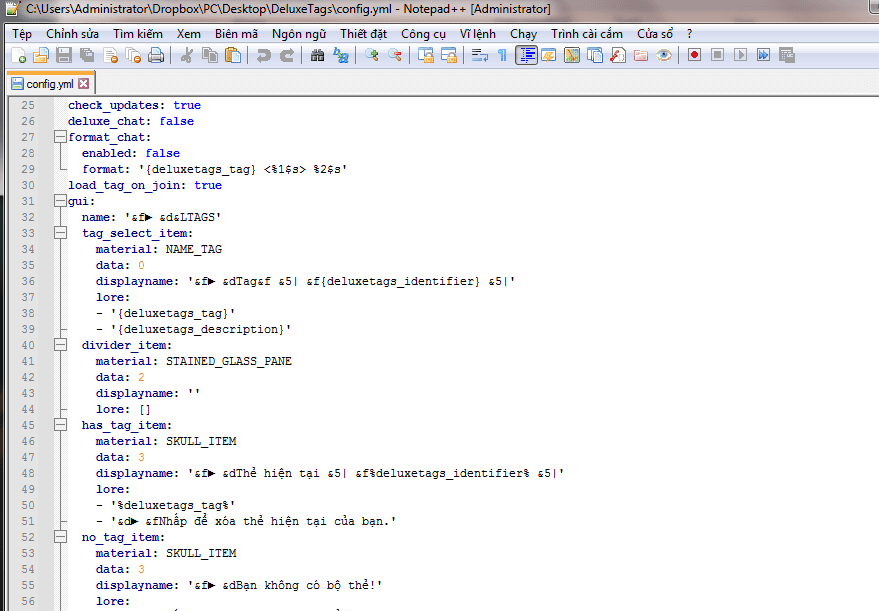The height and width of the screenshot is (611, 879).
Task: Collapse the gui section fold marker
Action: 60,201
